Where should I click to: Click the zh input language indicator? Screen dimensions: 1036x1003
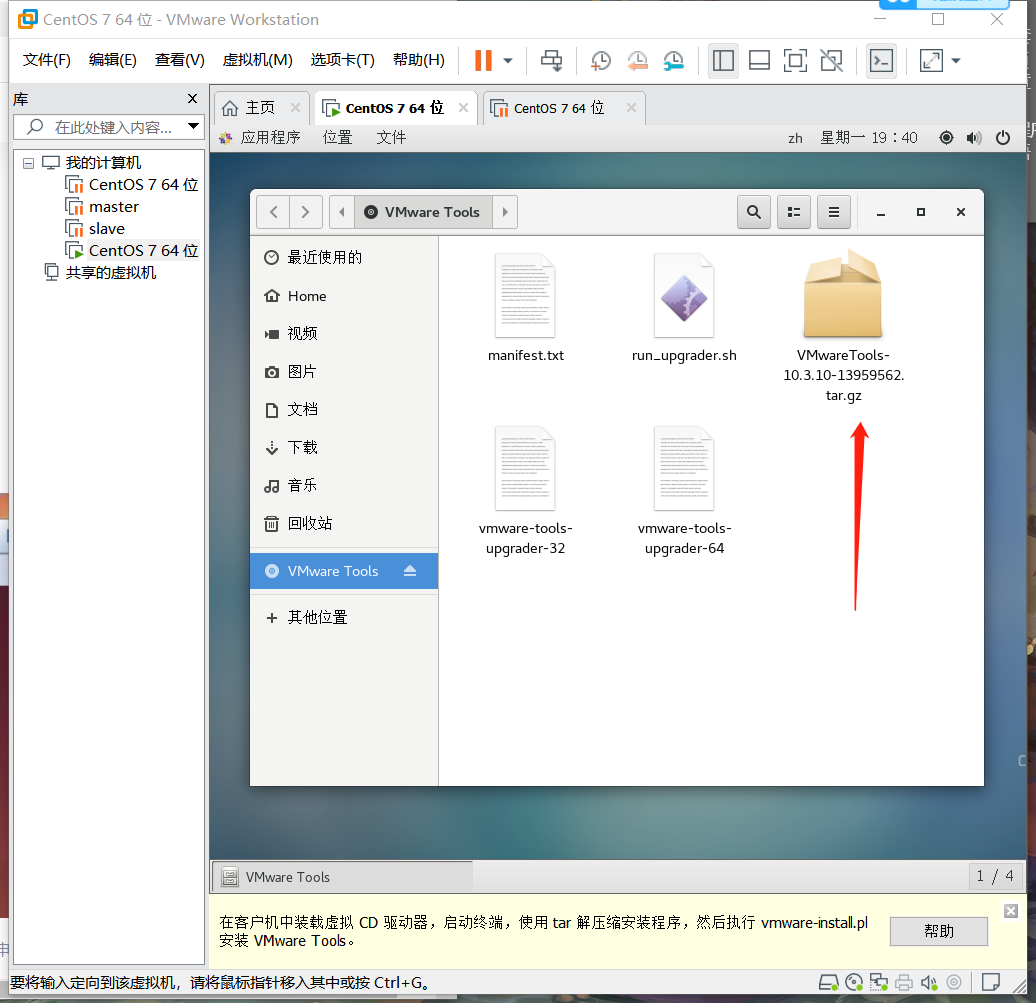tap(795, 138)
